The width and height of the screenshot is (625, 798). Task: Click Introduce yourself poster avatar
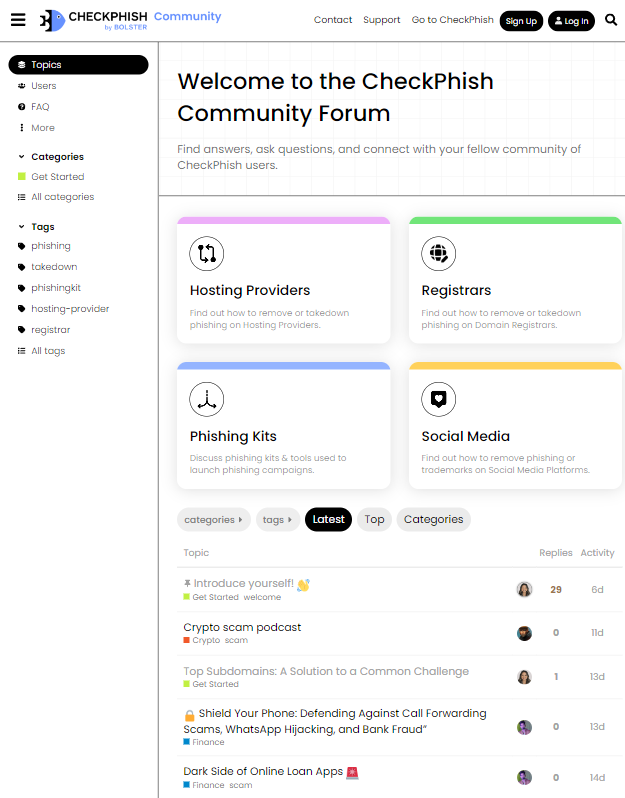[x=524, y=589]
